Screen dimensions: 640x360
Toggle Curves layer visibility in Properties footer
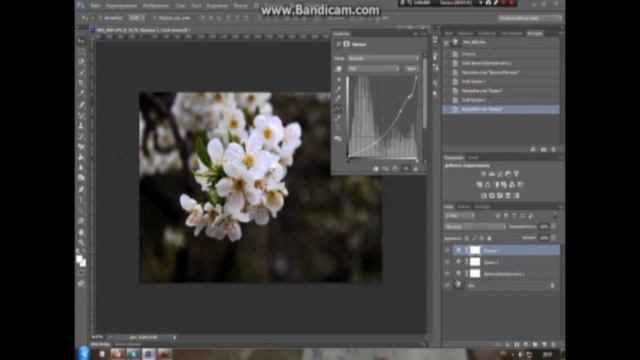(405, 169)
